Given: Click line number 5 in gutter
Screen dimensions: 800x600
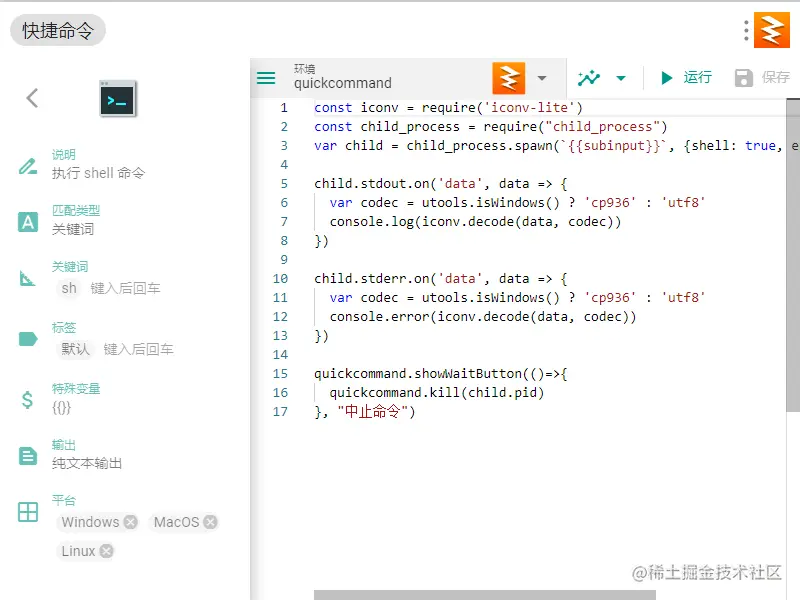Looking at the screenshot, I should (284, 184).
